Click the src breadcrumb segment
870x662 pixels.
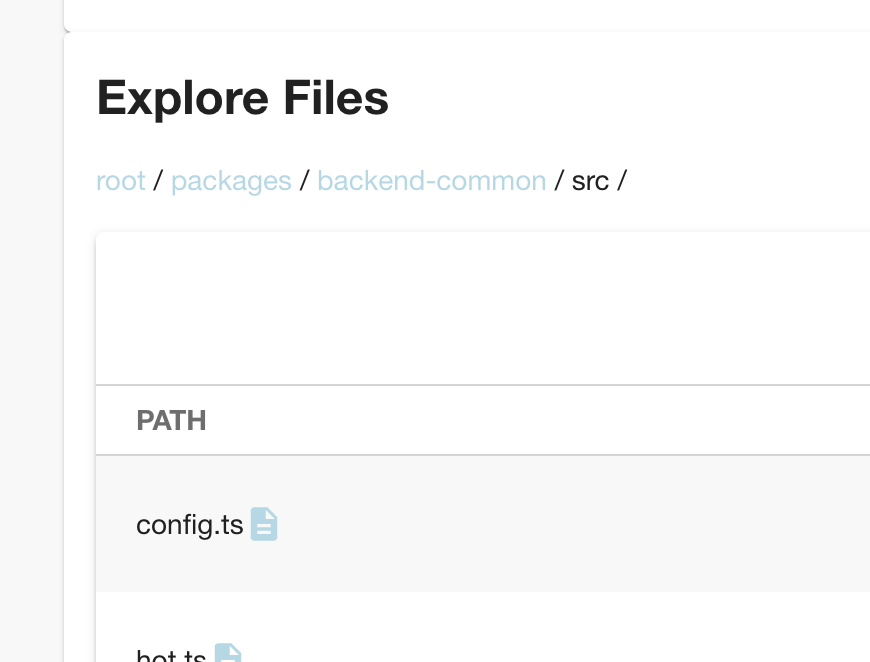[x=591, y=181]
